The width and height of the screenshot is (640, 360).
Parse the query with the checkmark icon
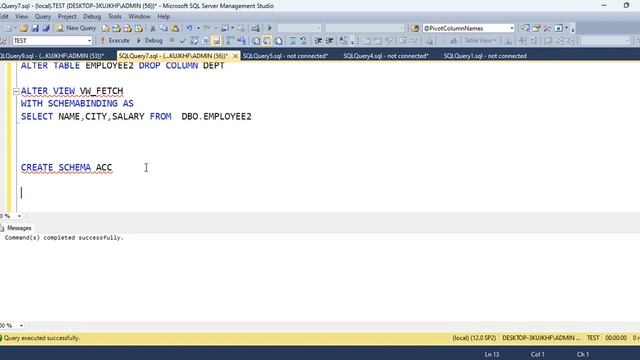pos(182,40)
